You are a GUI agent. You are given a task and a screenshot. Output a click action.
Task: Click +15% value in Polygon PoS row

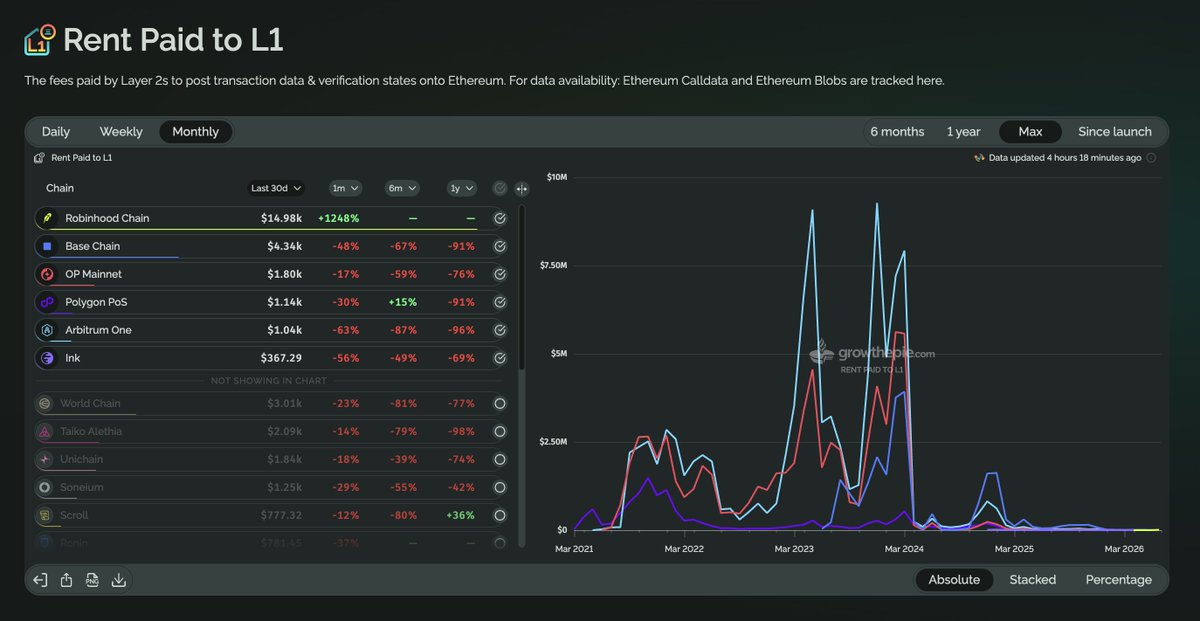point(403,302)
